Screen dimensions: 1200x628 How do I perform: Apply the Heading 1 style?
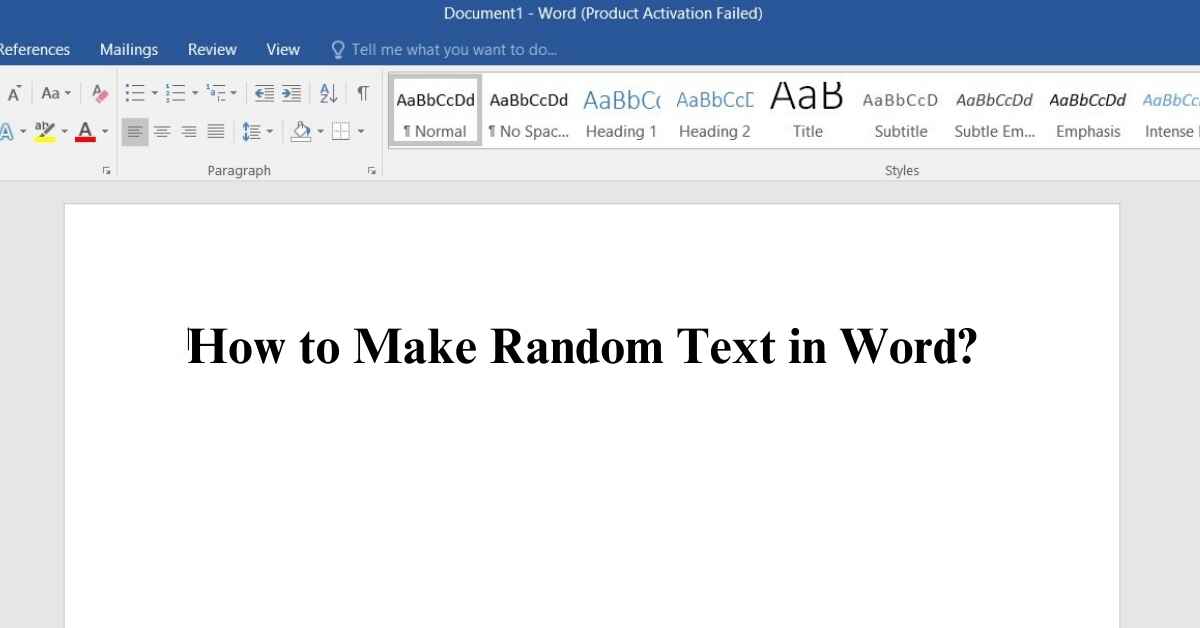621,110
